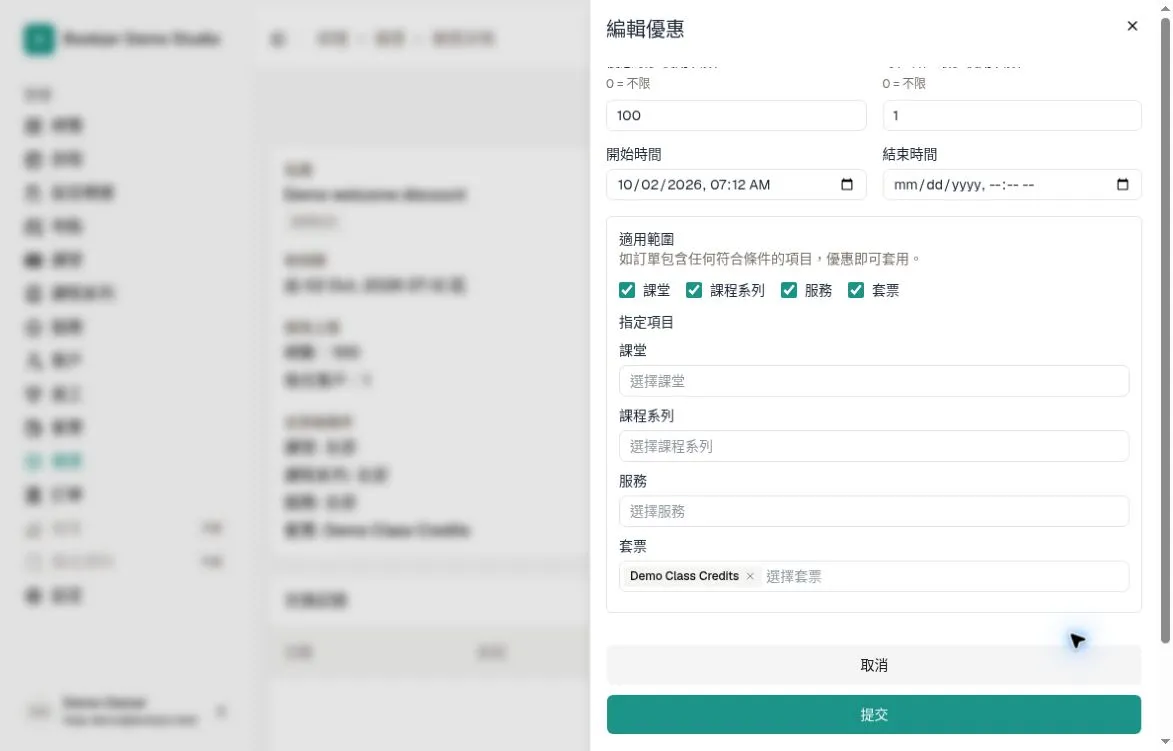This screenshot has width=1173, height=751.
Task: Click the 適用範圍 section title
Action: [x=646, y=239]
